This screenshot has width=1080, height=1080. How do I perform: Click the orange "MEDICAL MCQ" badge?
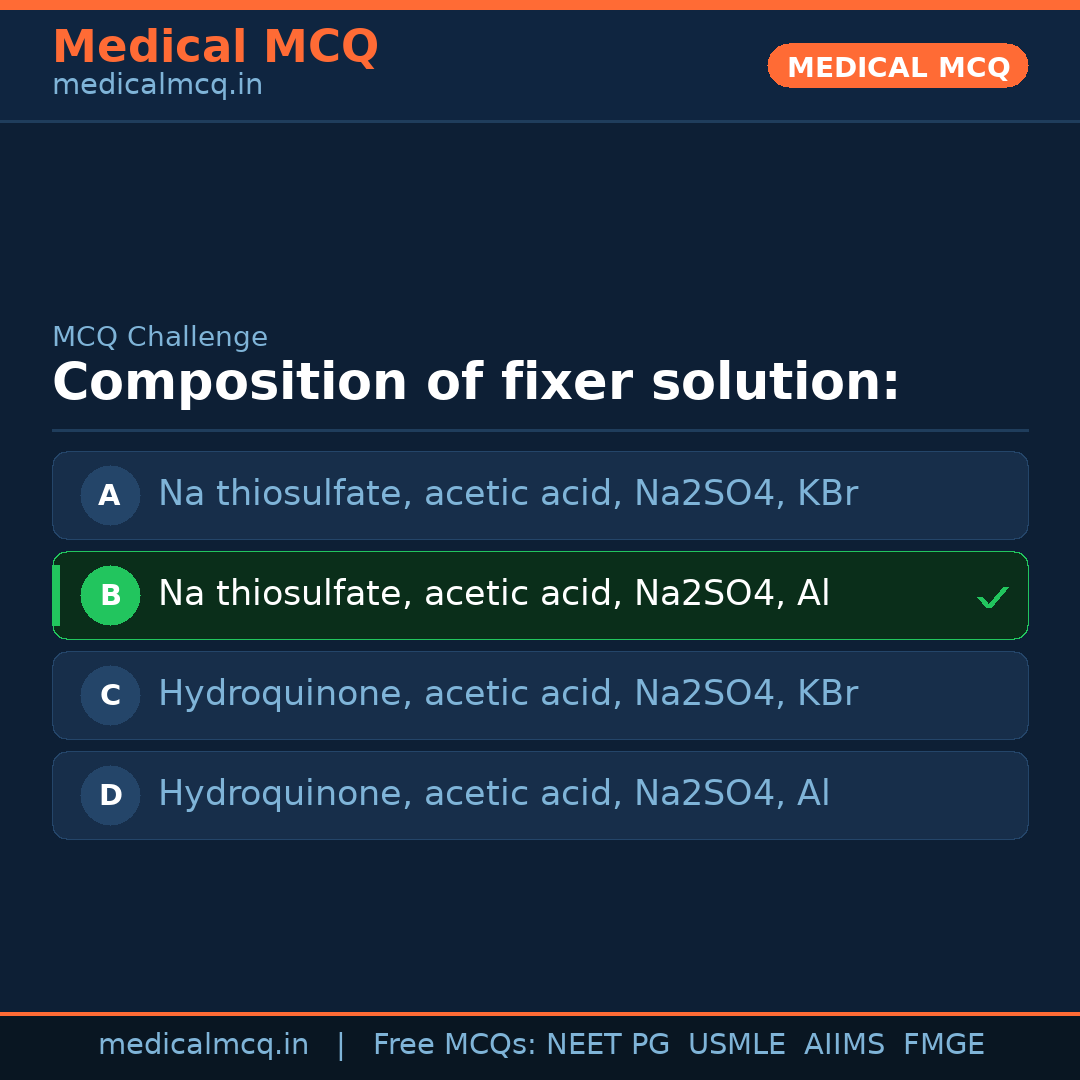pyautogui.click(x=898, y=66)
